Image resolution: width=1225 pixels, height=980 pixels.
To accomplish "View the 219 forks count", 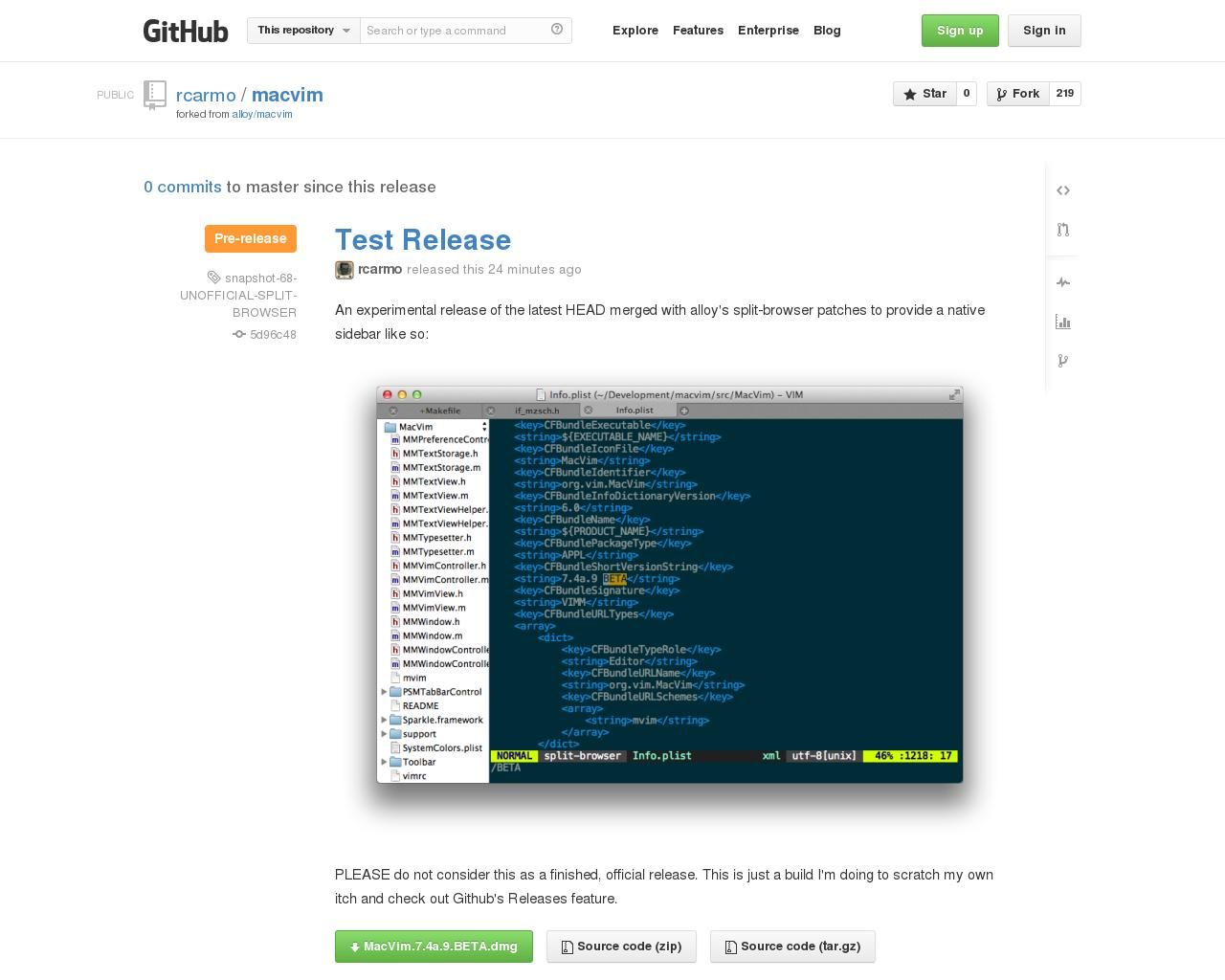I will point(1065,94).
